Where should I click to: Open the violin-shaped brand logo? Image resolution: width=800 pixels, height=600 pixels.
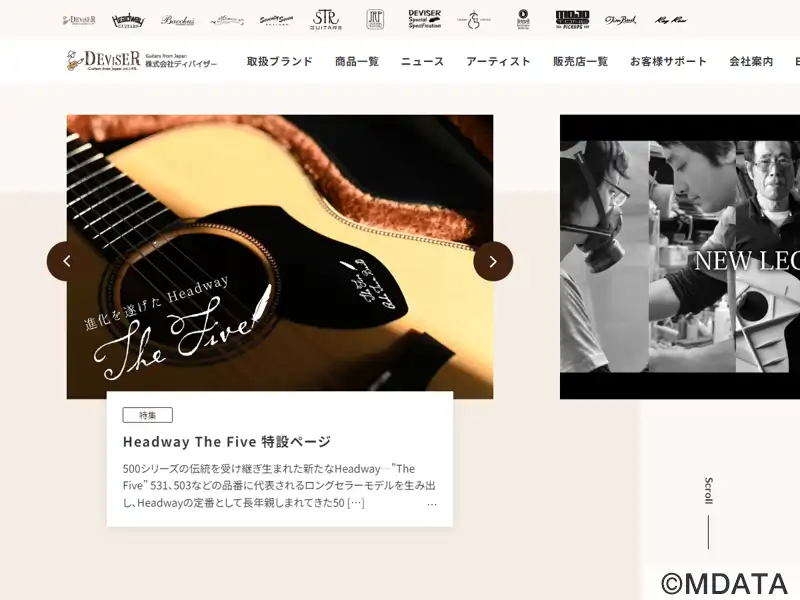pyautogui.click(x=474, y=20)
